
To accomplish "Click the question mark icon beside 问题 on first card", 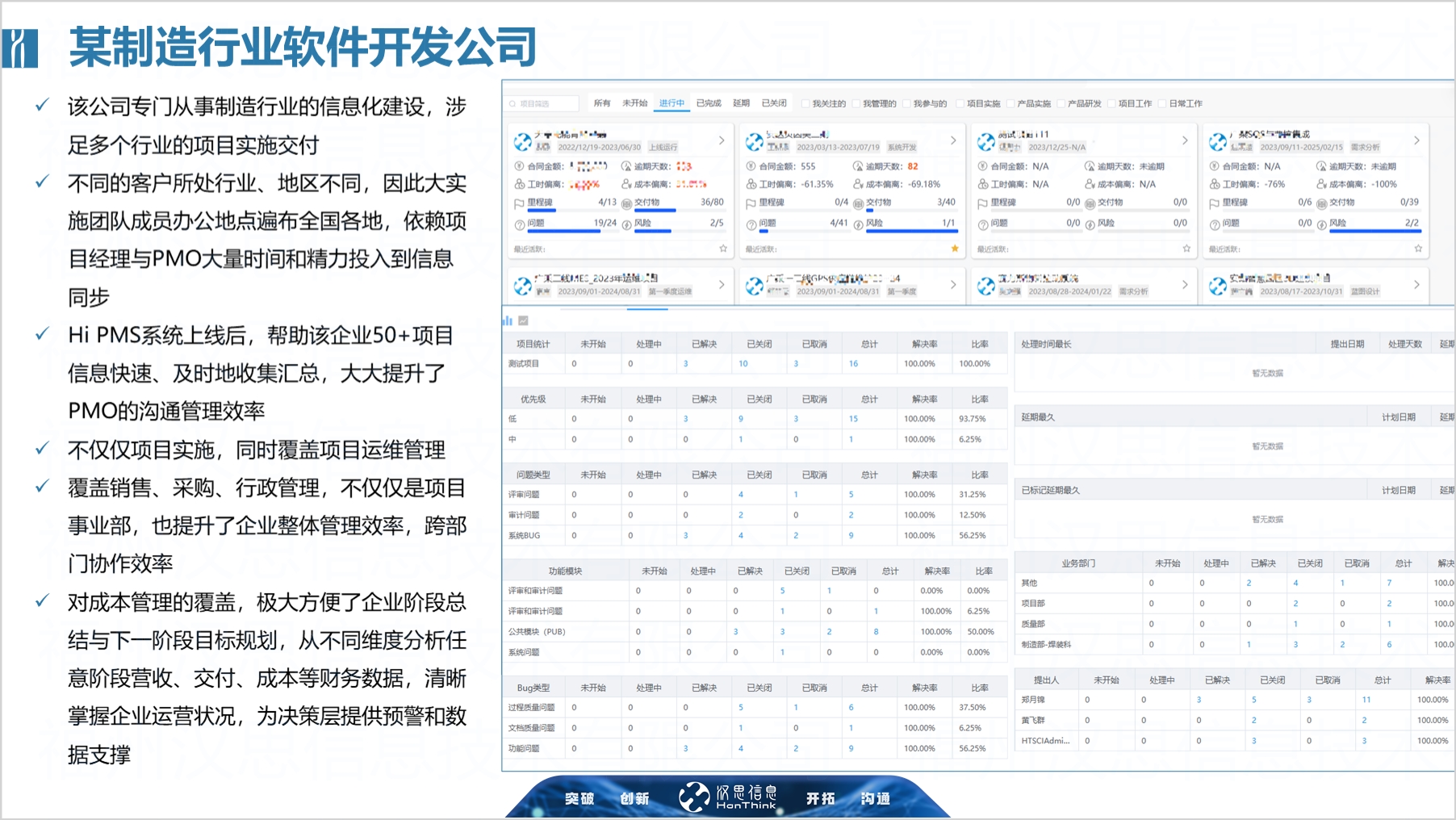I will (520, 224).
